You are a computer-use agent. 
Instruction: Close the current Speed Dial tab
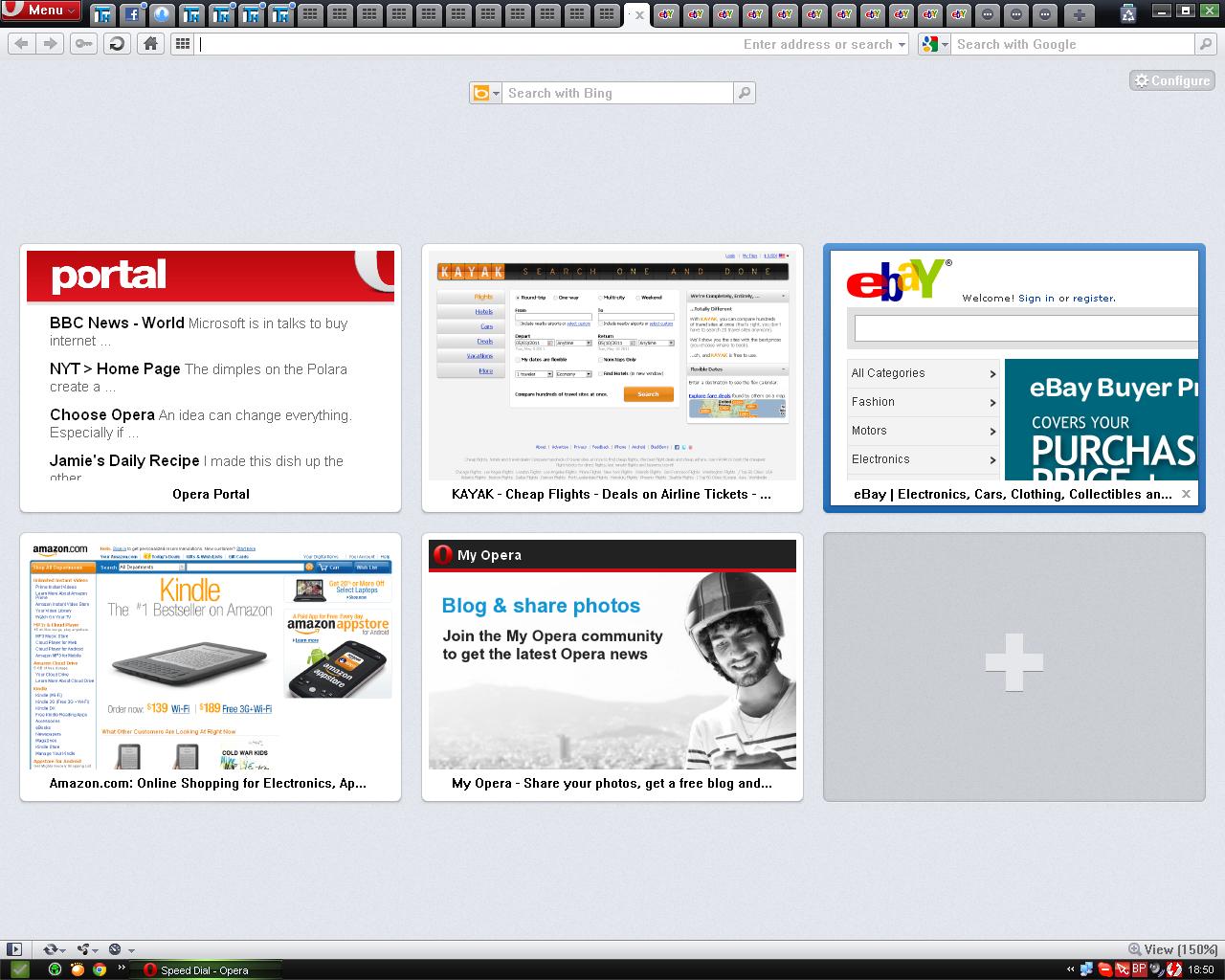pos(639,15)
